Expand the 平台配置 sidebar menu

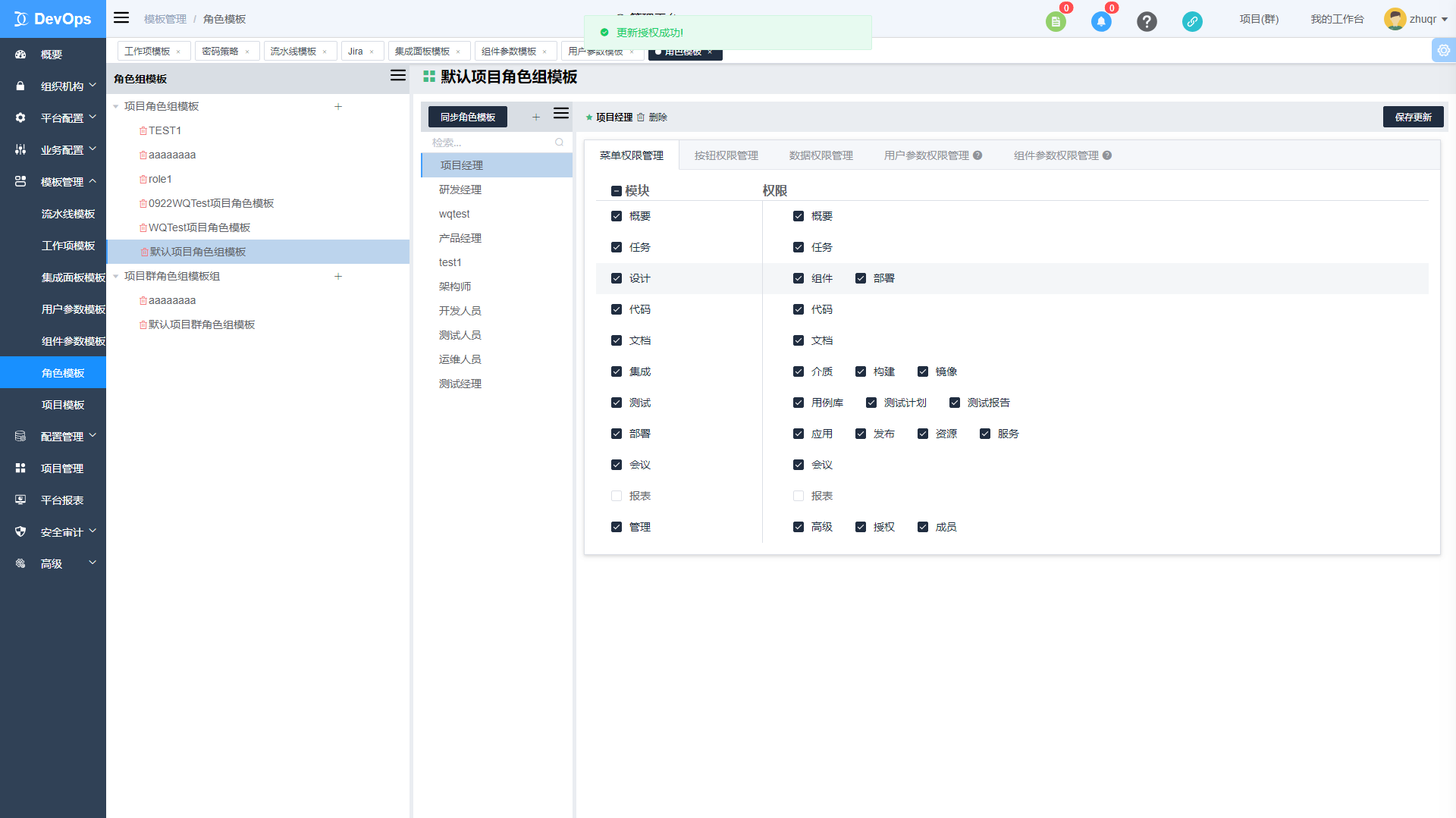point(53,118)
